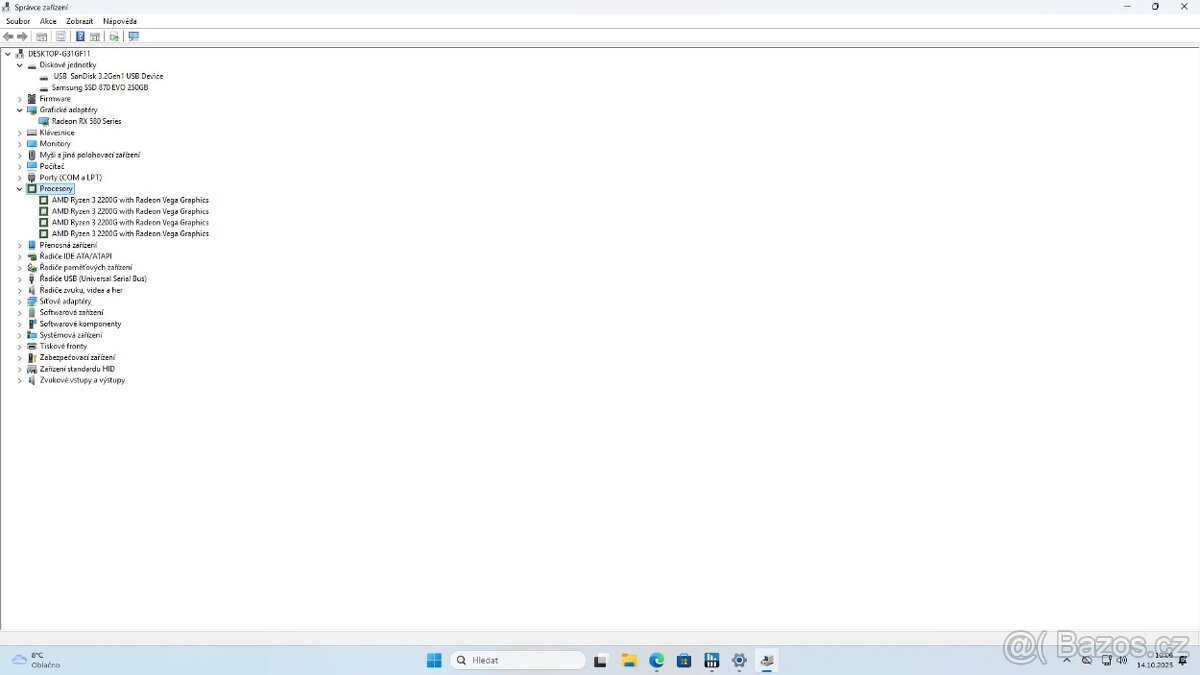
Task: Click the Help toolbar icon with question mark
Action: point(80,37)
